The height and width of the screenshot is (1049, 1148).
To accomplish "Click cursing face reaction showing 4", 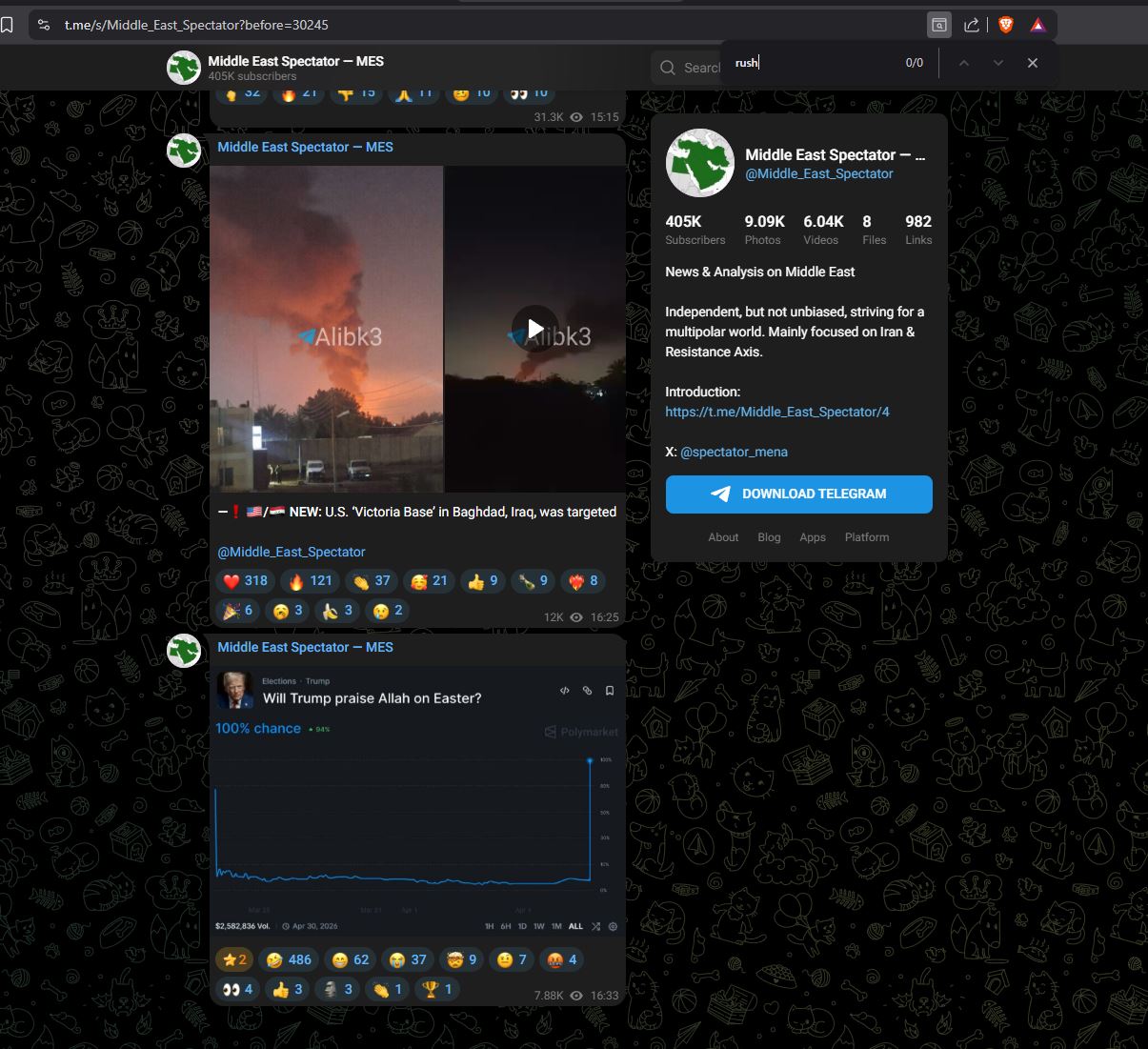I will click(563, 959).
